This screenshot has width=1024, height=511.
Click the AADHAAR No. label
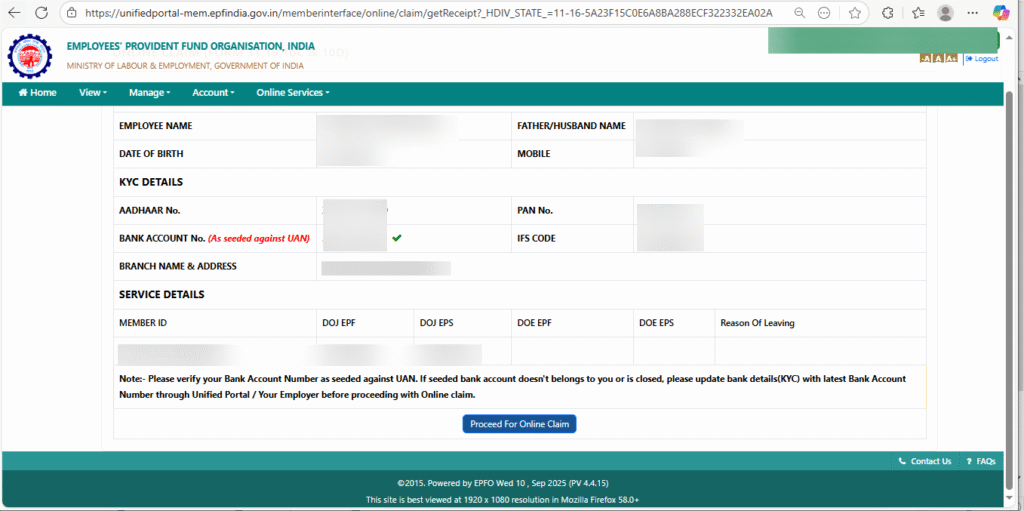[150, 210]
